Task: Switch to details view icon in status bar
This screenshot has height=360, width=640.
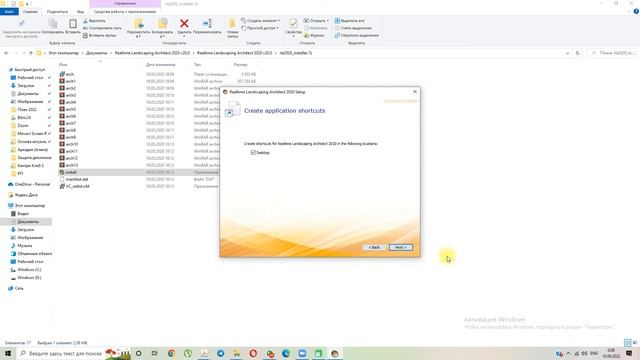Action: 627,342
